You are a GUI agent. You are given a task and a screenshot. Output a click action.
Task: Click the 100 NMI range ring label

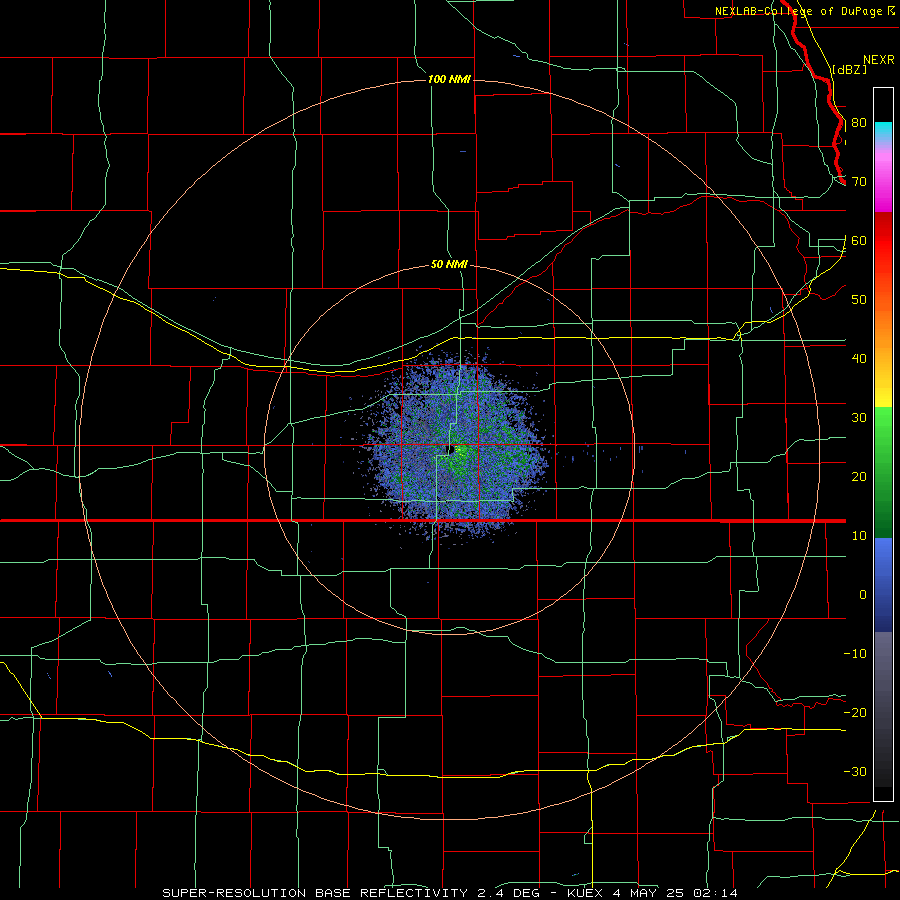pos(449,79)
